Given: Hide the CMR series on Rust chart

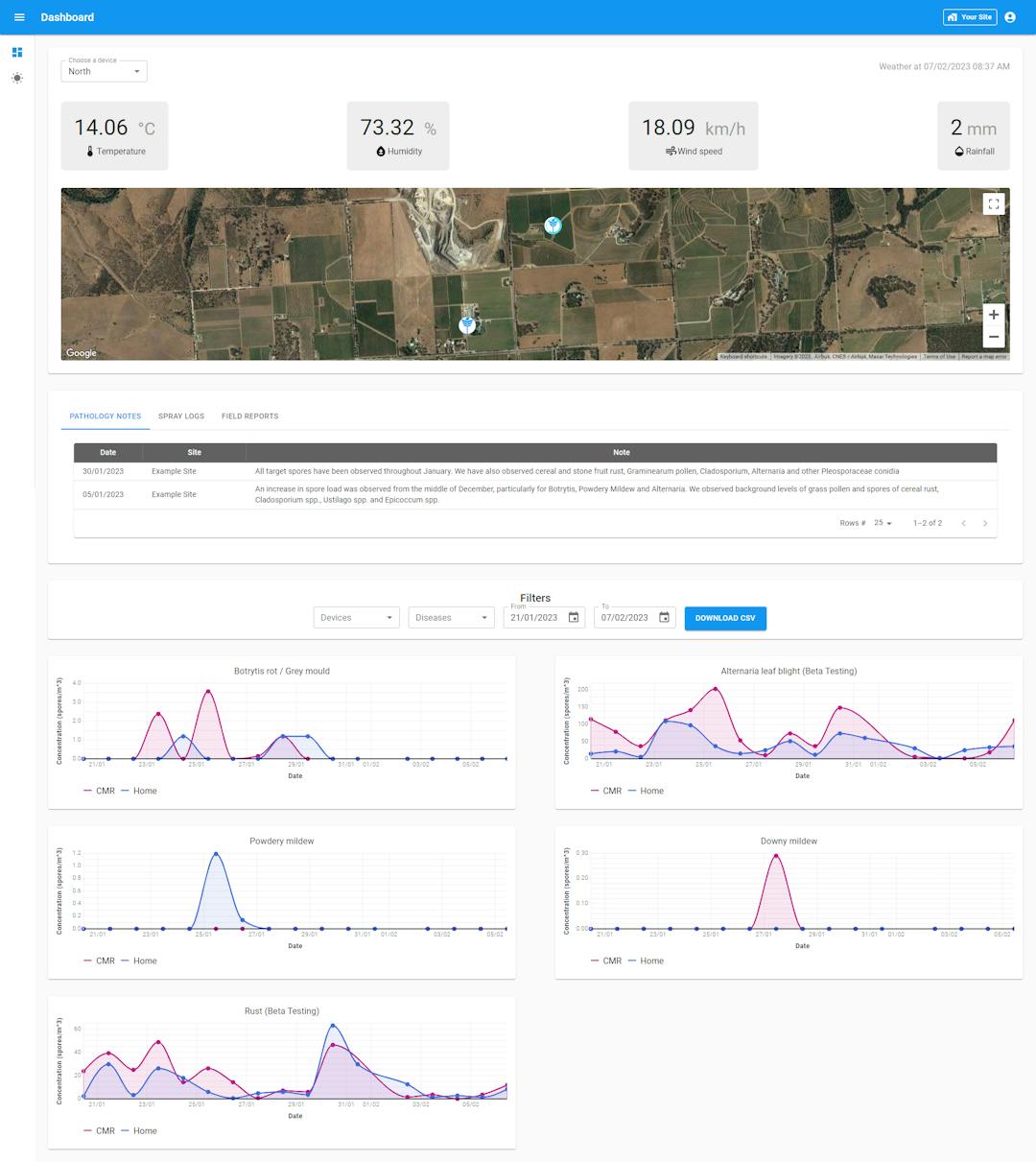Looking at the screenshot, I should click(99, 1130).
